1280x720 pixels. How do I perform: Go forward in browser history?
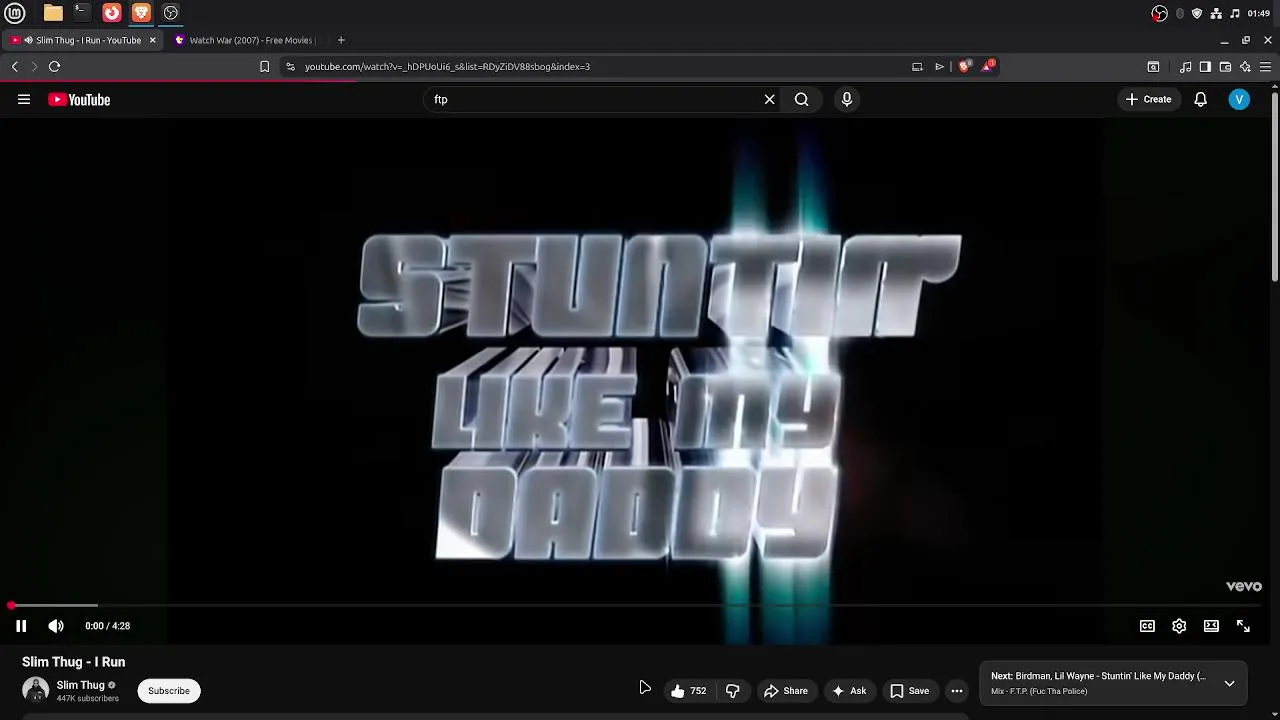click(34, 66)
